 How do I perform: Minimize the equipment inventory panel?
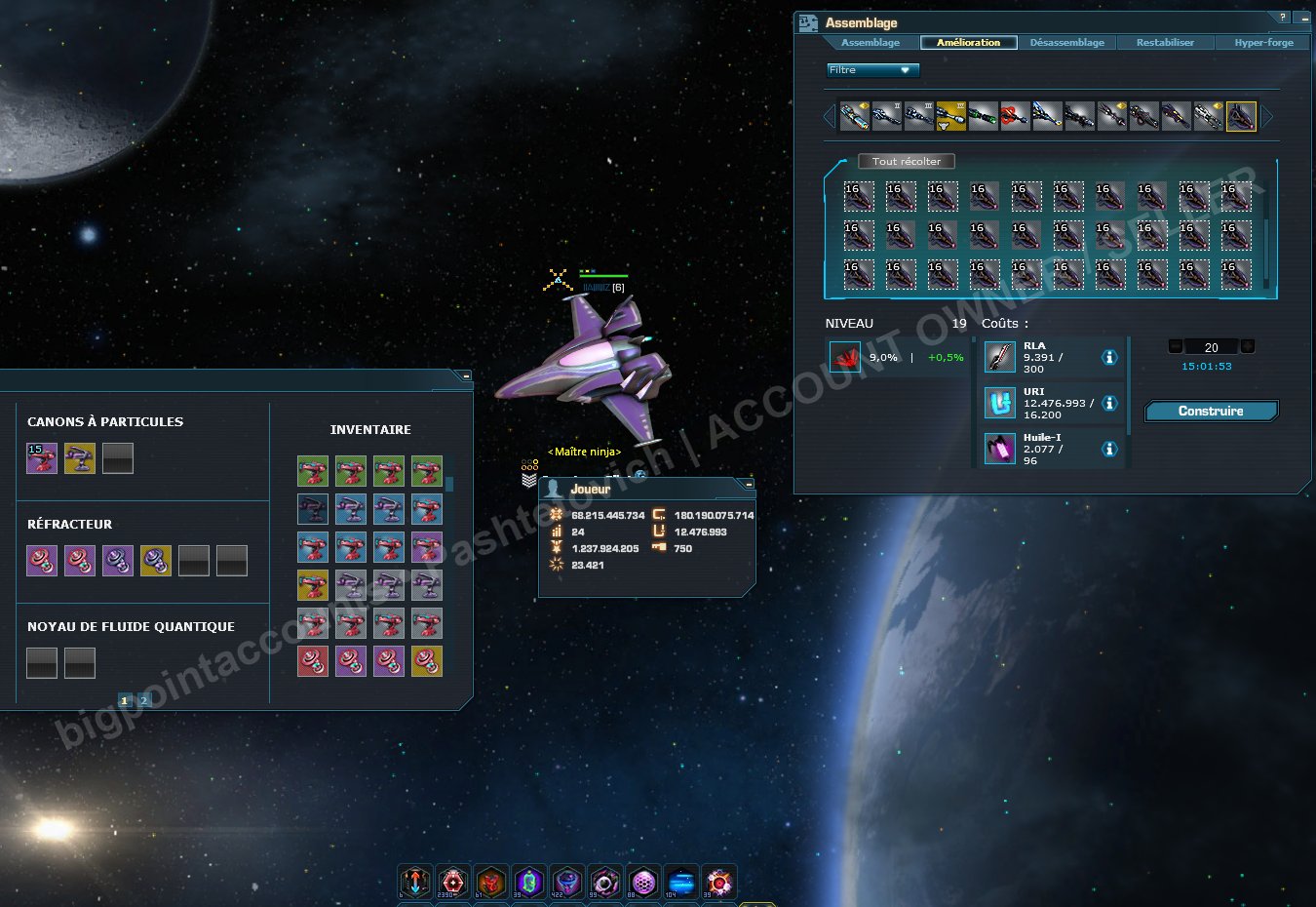pyautogui.click(x=466, y=376)
